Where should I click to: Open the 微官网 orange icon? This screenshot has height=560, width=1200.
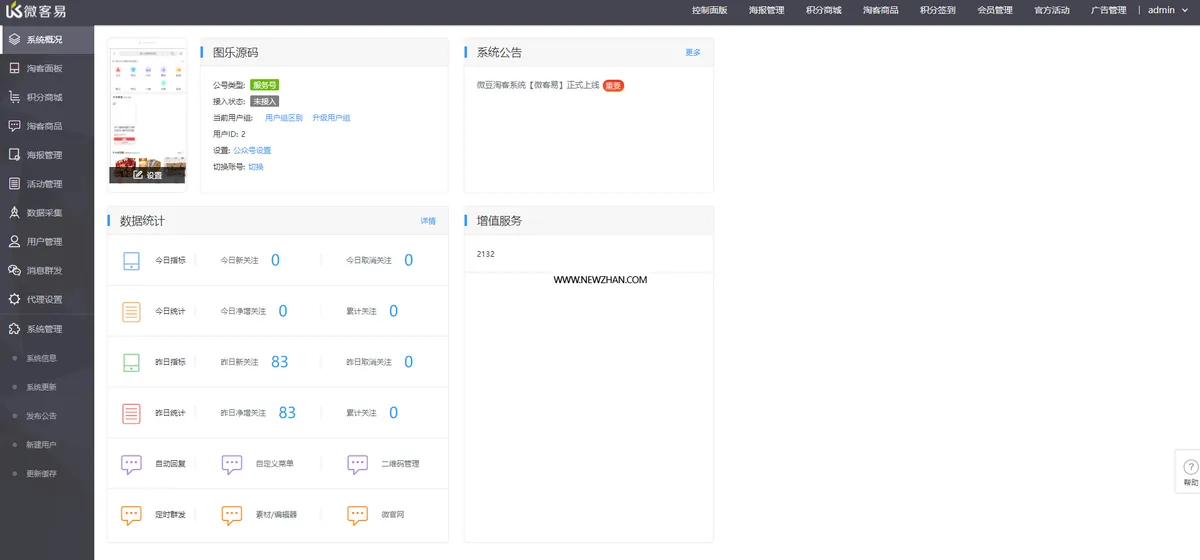pyautogui.click(x=358, y=515)
